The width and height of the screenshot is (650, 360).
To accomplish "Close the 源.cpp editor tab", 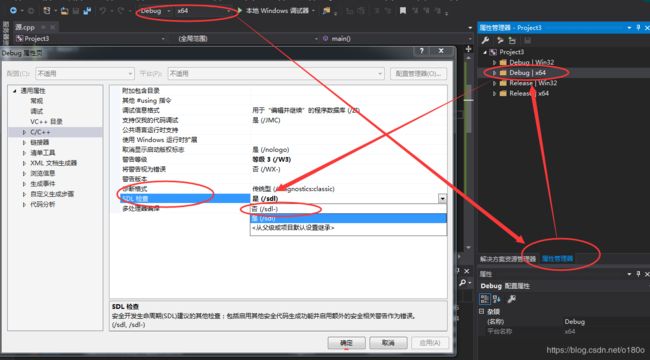I will click(x=53, y=27).
